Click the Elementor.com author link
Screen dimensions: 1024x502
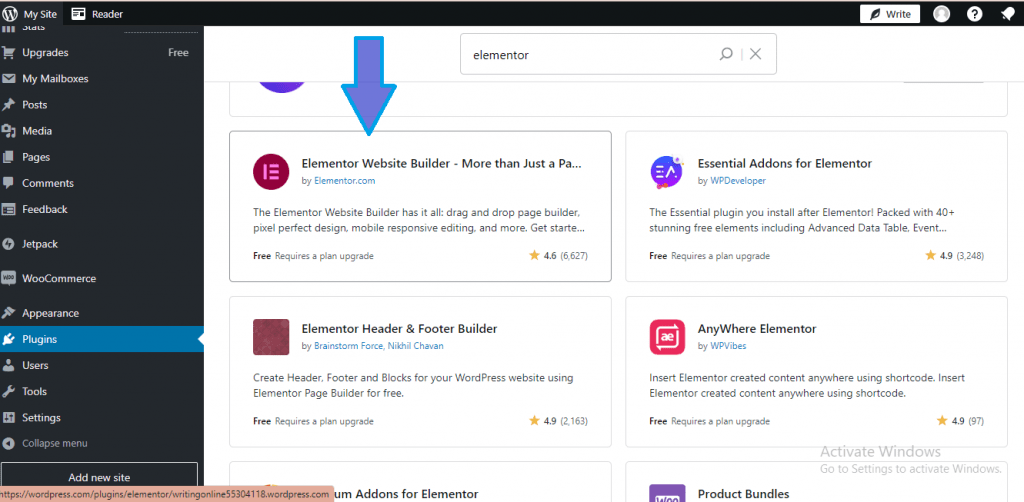tap(345, 181)
